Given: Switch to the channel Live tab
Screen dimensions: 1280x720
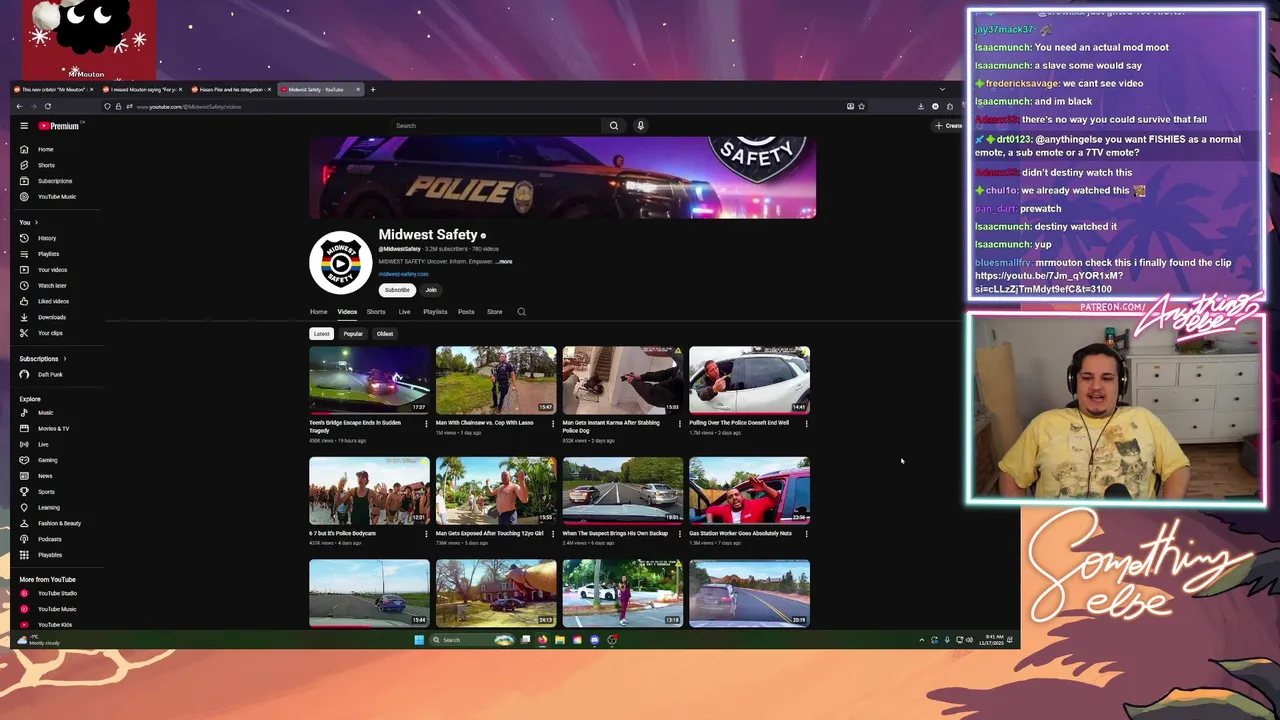Looking at the screenshot, I should pyautogui.click(x=404, y=312).
